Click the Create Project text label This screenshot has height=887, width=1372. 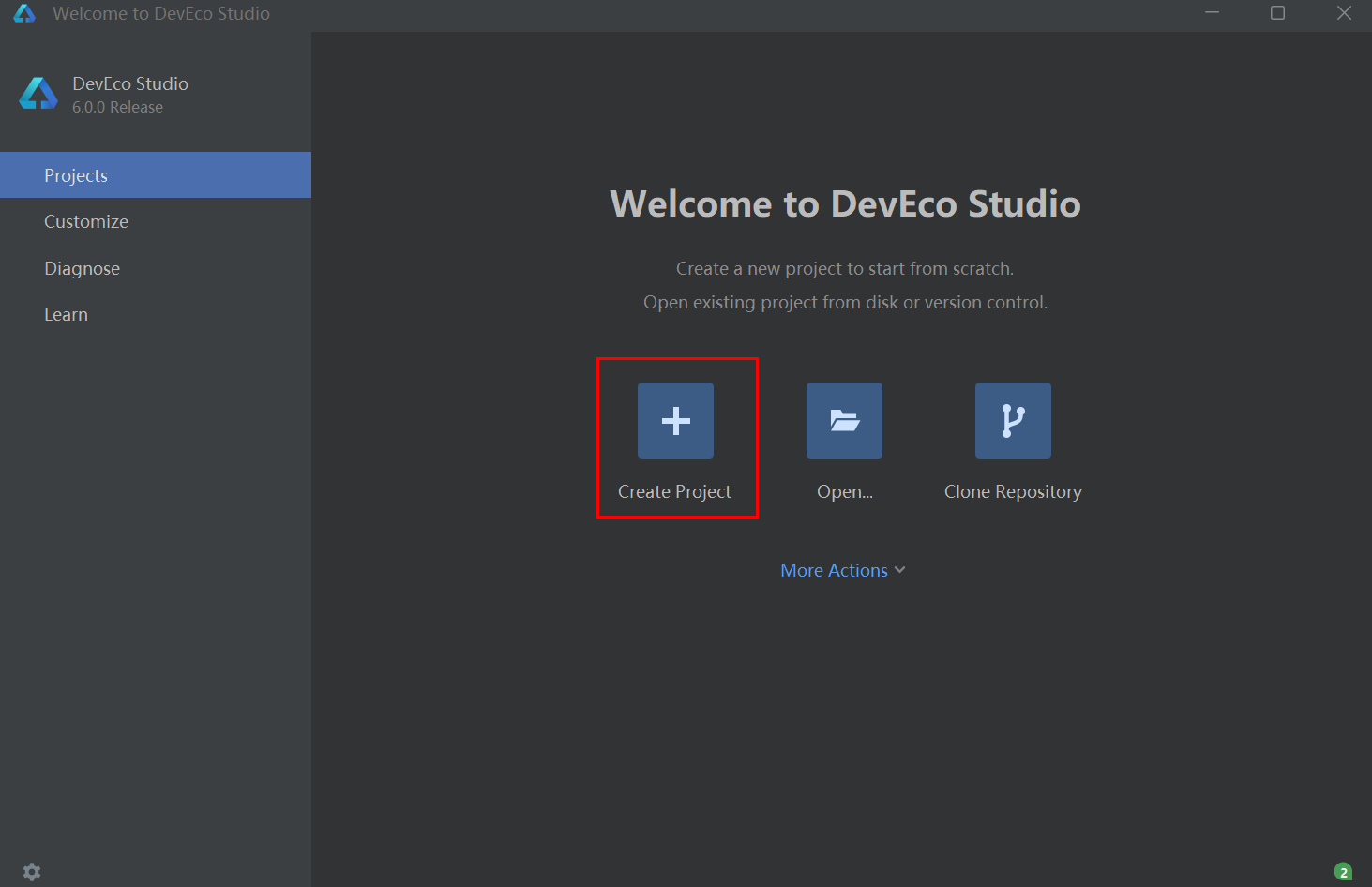674,491
